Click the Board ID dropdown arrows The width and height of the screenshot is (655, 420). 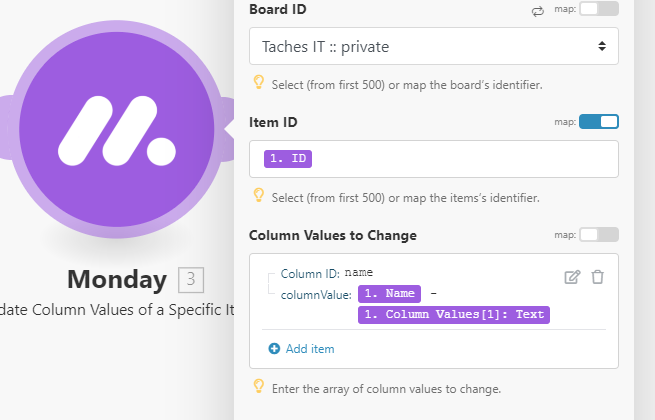pyautogui.click(x=602, y=46)
